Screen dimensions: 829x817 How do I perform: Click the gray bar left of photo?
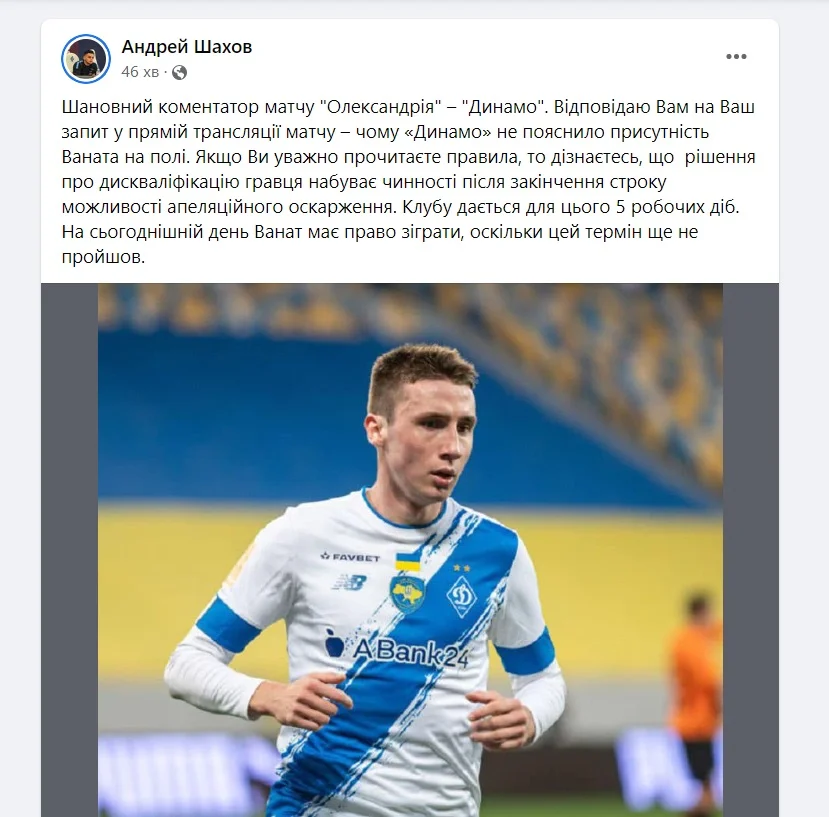(69, 550)
